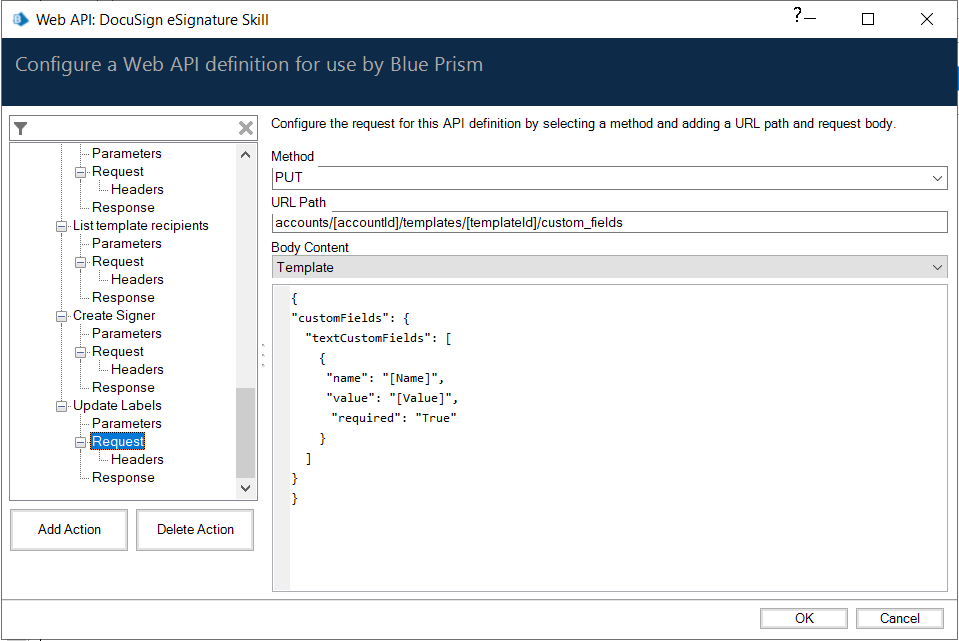Select Parameters under List template recipients
This screenshot has height=641, width=959.
126,244
